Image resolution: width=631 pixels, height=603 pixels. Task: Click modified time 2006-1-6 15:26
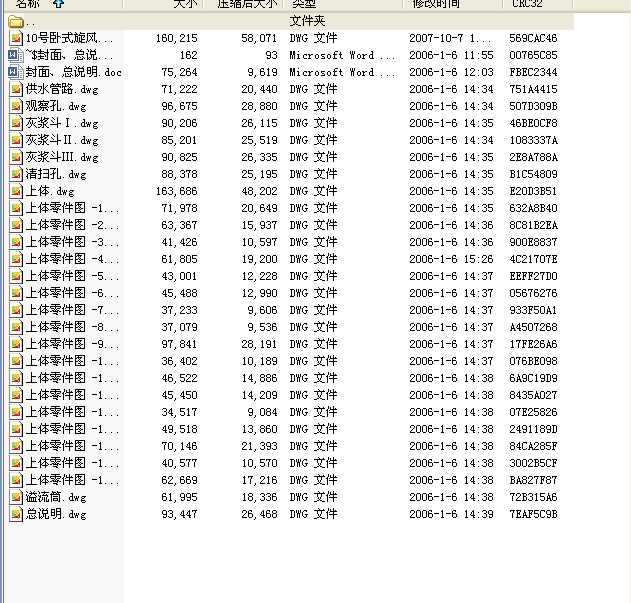coord(451,259)
